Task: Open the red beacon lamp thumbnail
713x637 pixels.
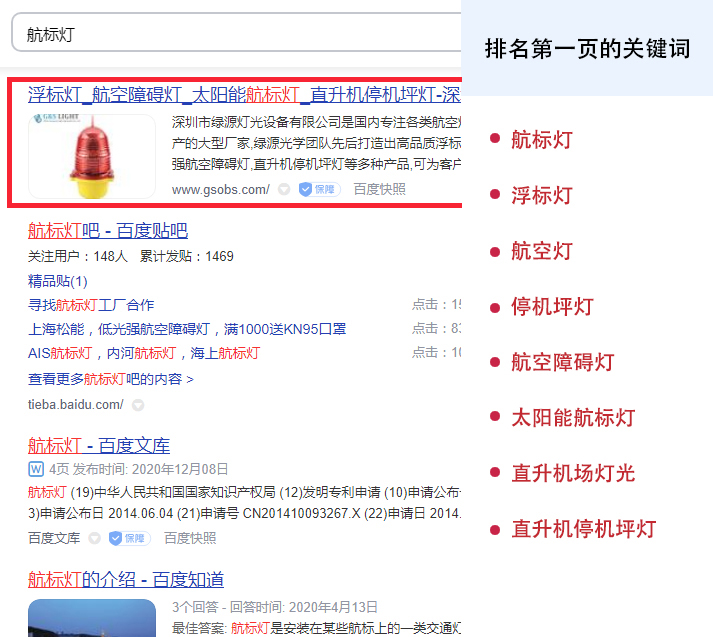Action: click(x=92, y=156)
